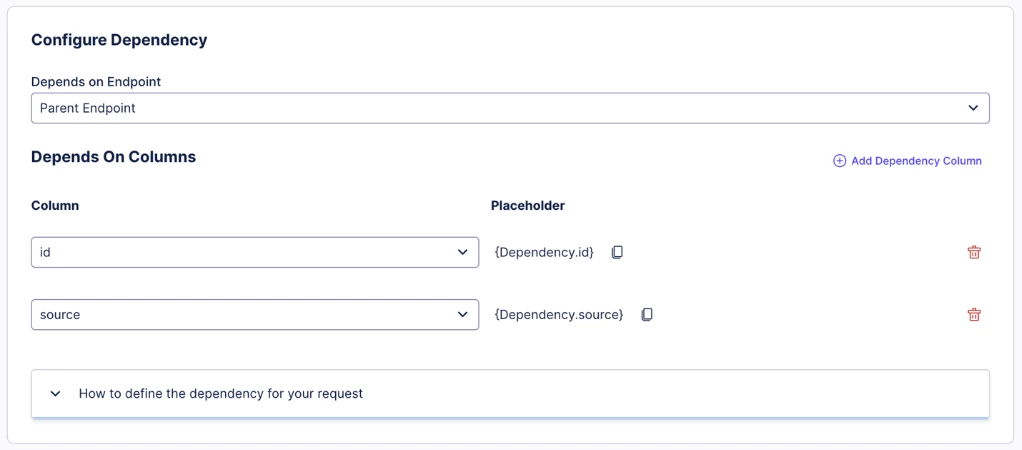1022x450 pixels.
Task: Click the Configure Dependency heading
Action: [x=119, y=40]
